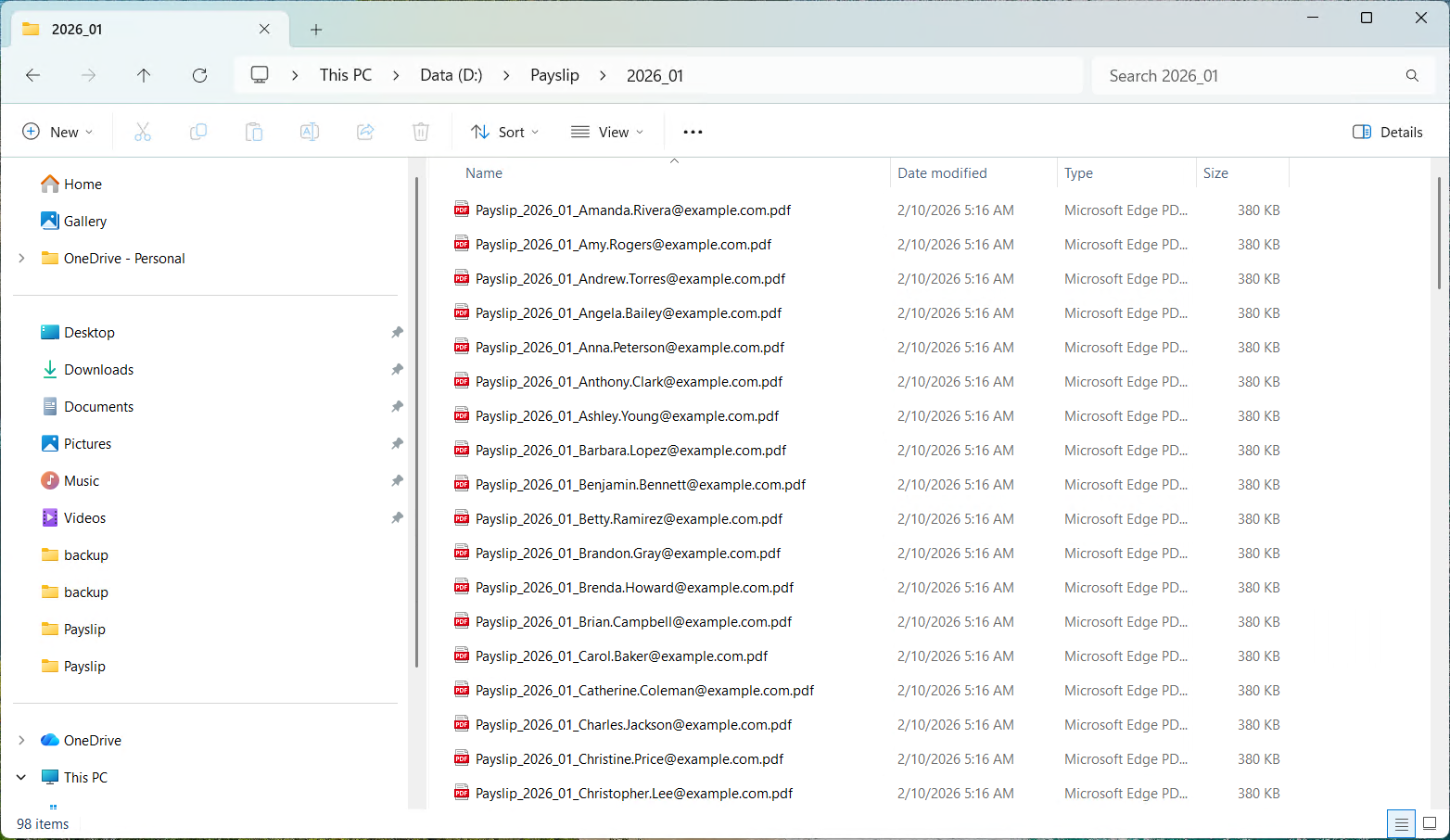1450x840 pixels.
Task: Select the Cut icon in the toolbar
Action: point(142,131)
